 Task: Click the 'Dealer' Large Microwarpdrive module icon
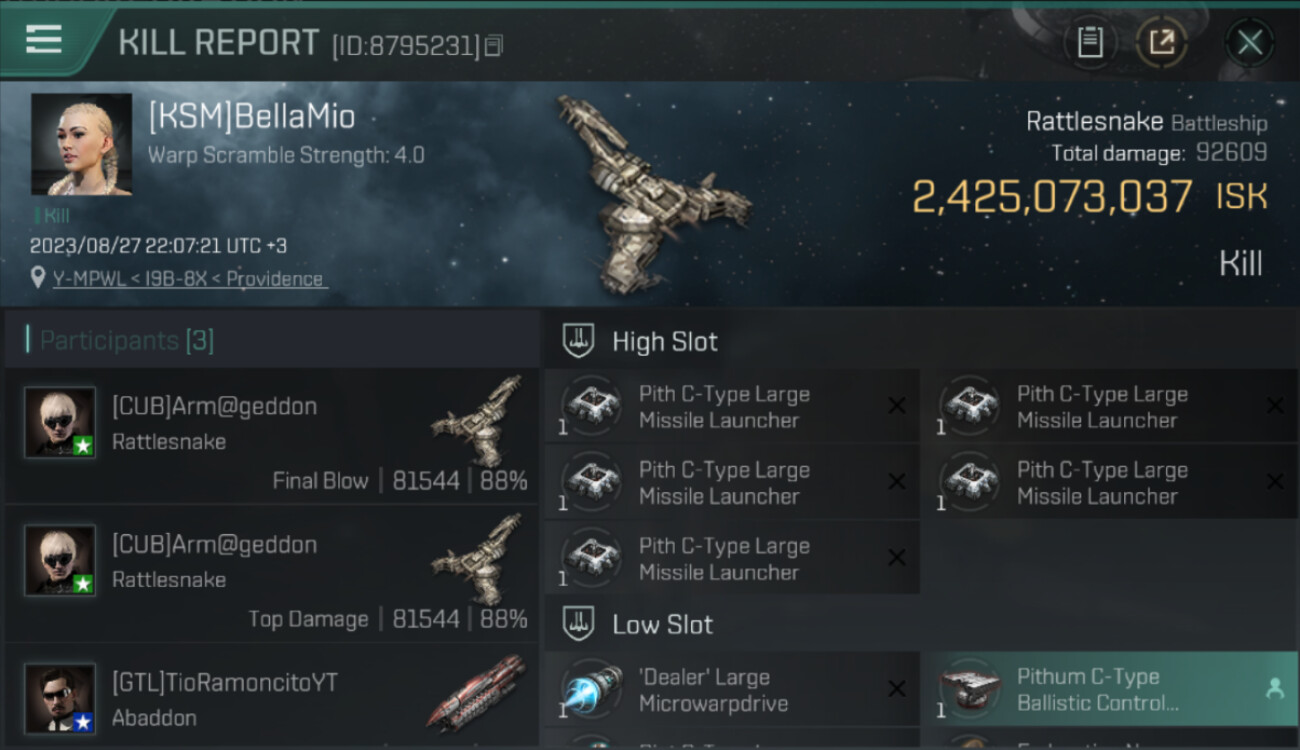[x=592, y=691]
